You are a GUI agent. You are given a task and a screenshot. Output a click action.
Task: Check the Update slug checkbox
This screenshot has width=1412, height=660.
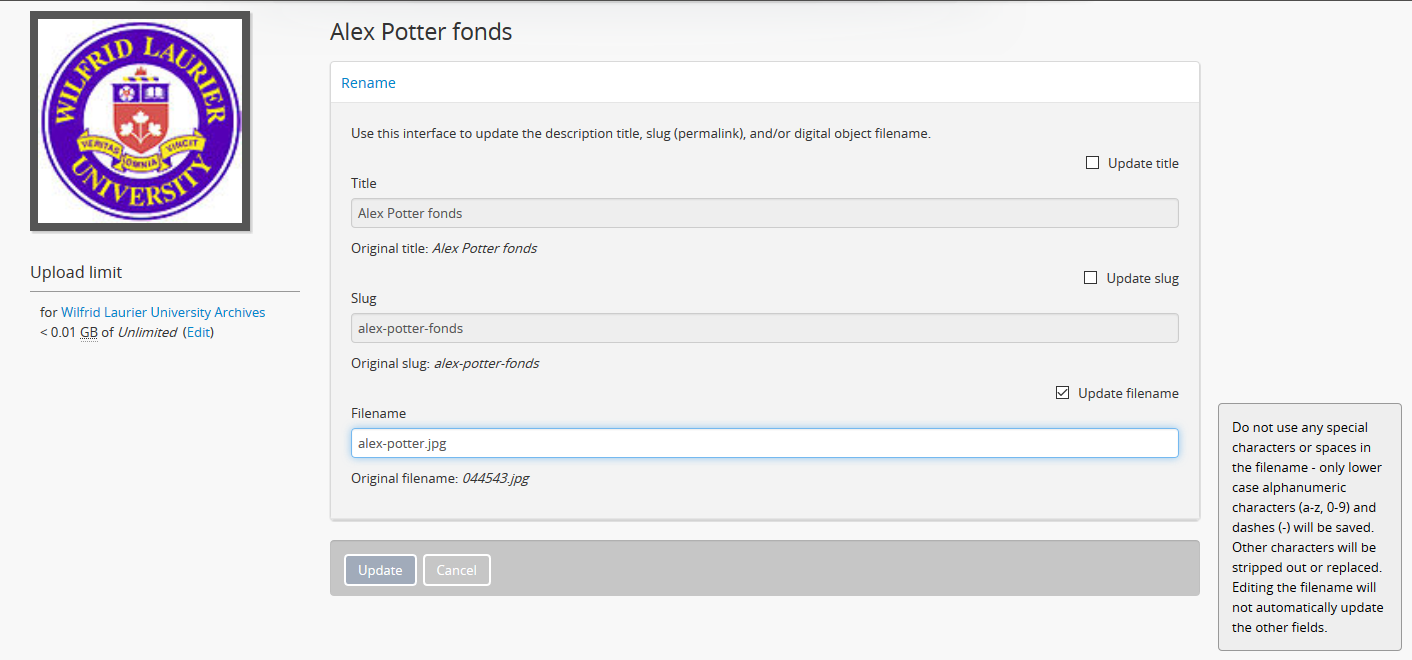(1091, 278)
